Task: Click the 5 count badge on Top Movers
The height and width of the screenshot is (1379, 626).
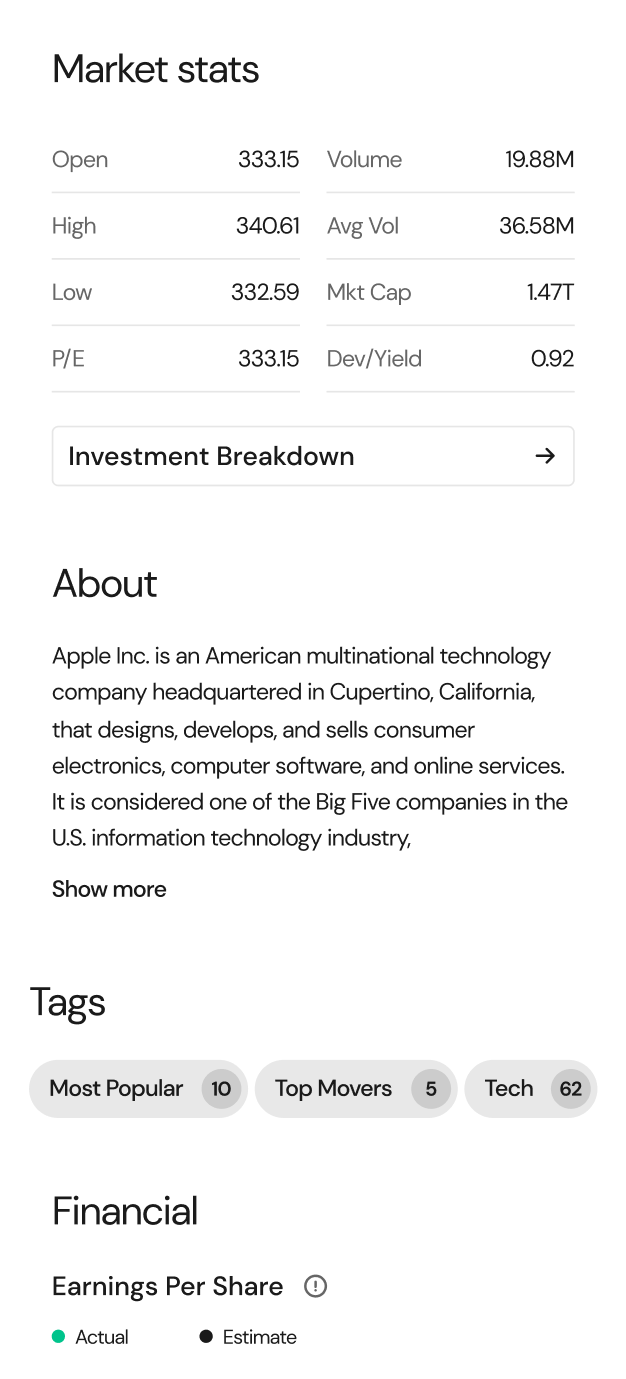Action: (431, 1088)
